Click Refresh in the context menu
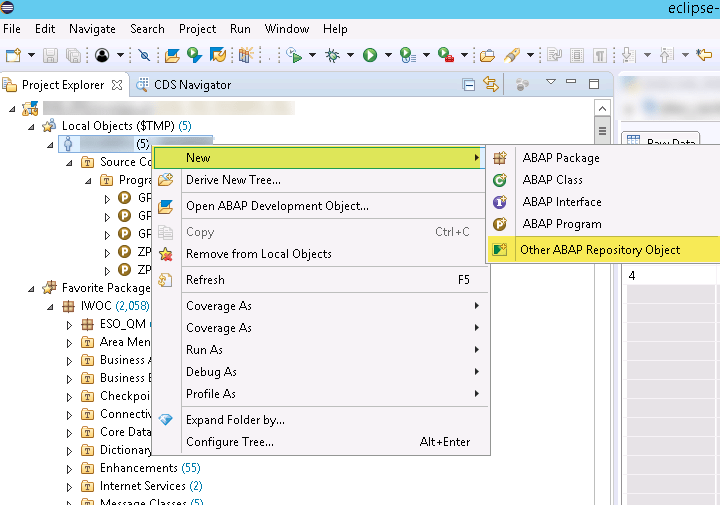 point(321,280)
